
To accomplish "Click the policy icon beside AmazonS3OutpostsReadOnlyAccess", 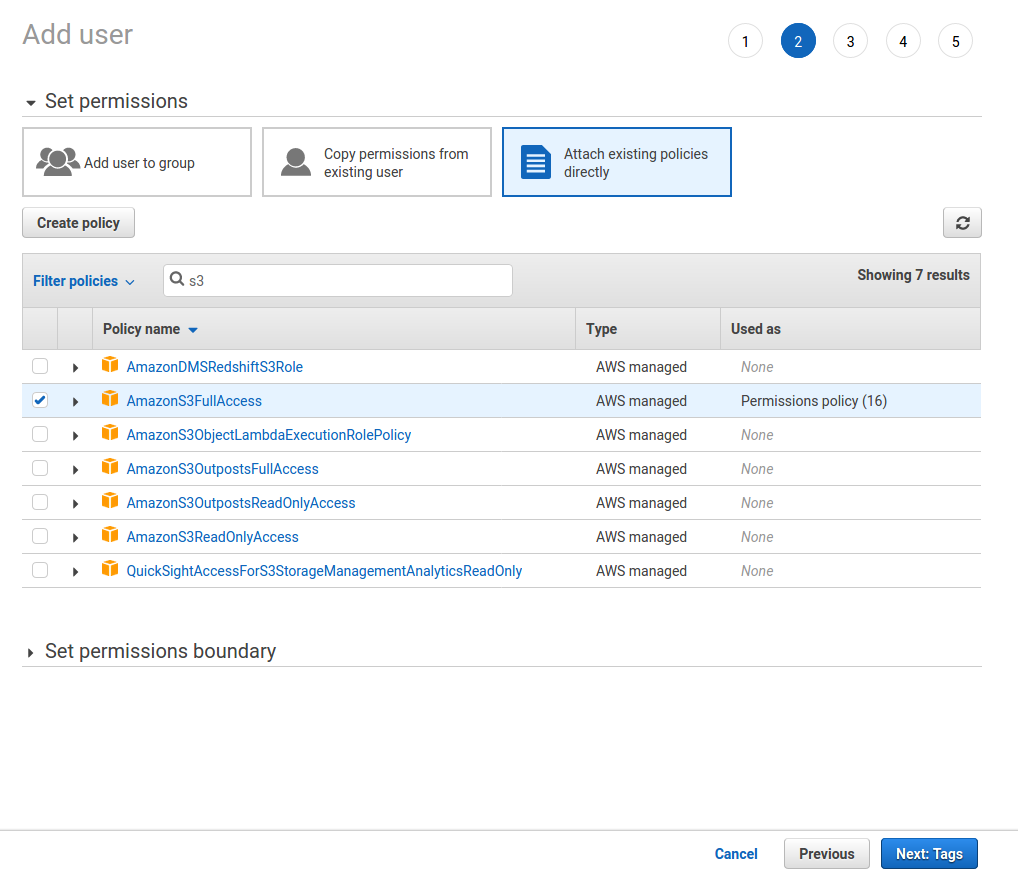I will point(110,500).
